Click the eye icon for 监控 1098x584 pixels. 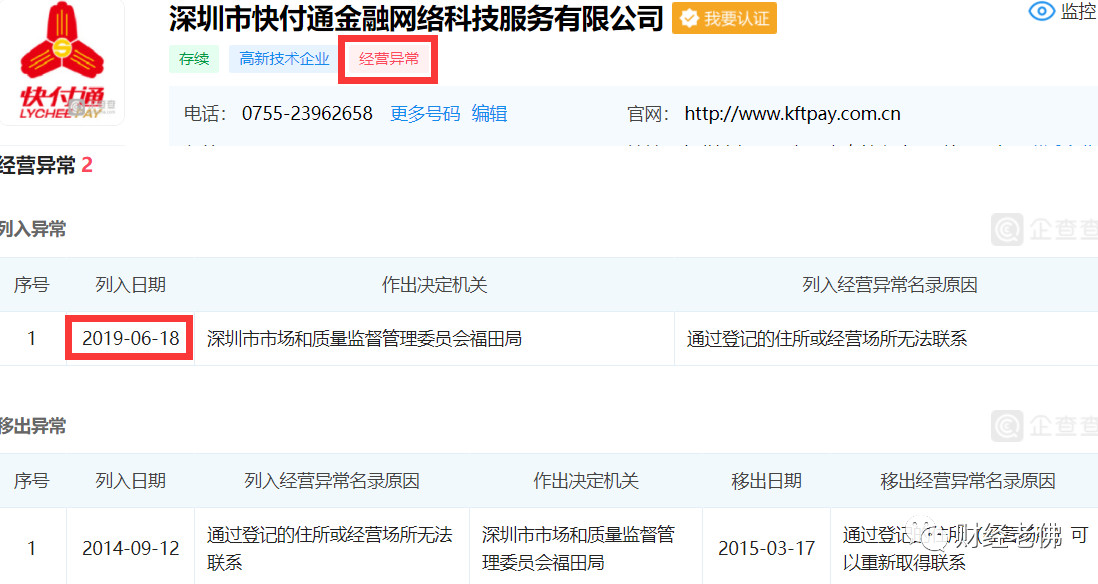pyautogui.click(x=1041, y=11)
